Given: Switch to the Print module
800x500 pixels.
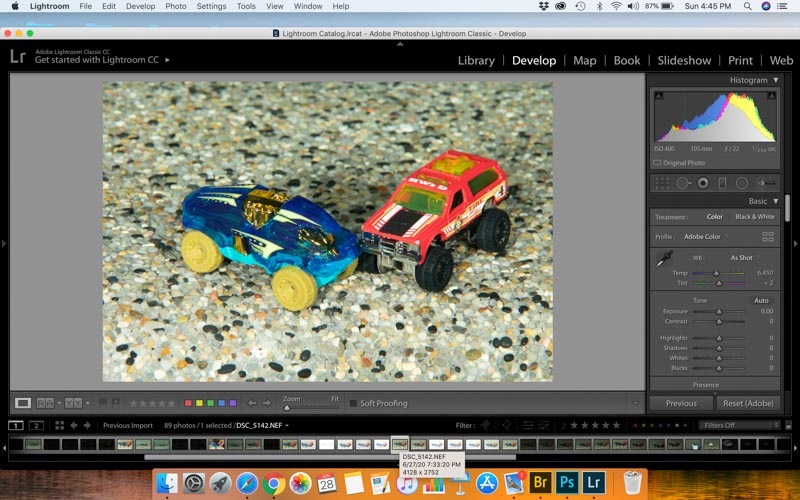Looking at the screenshot, I should (x=740, y=60).
